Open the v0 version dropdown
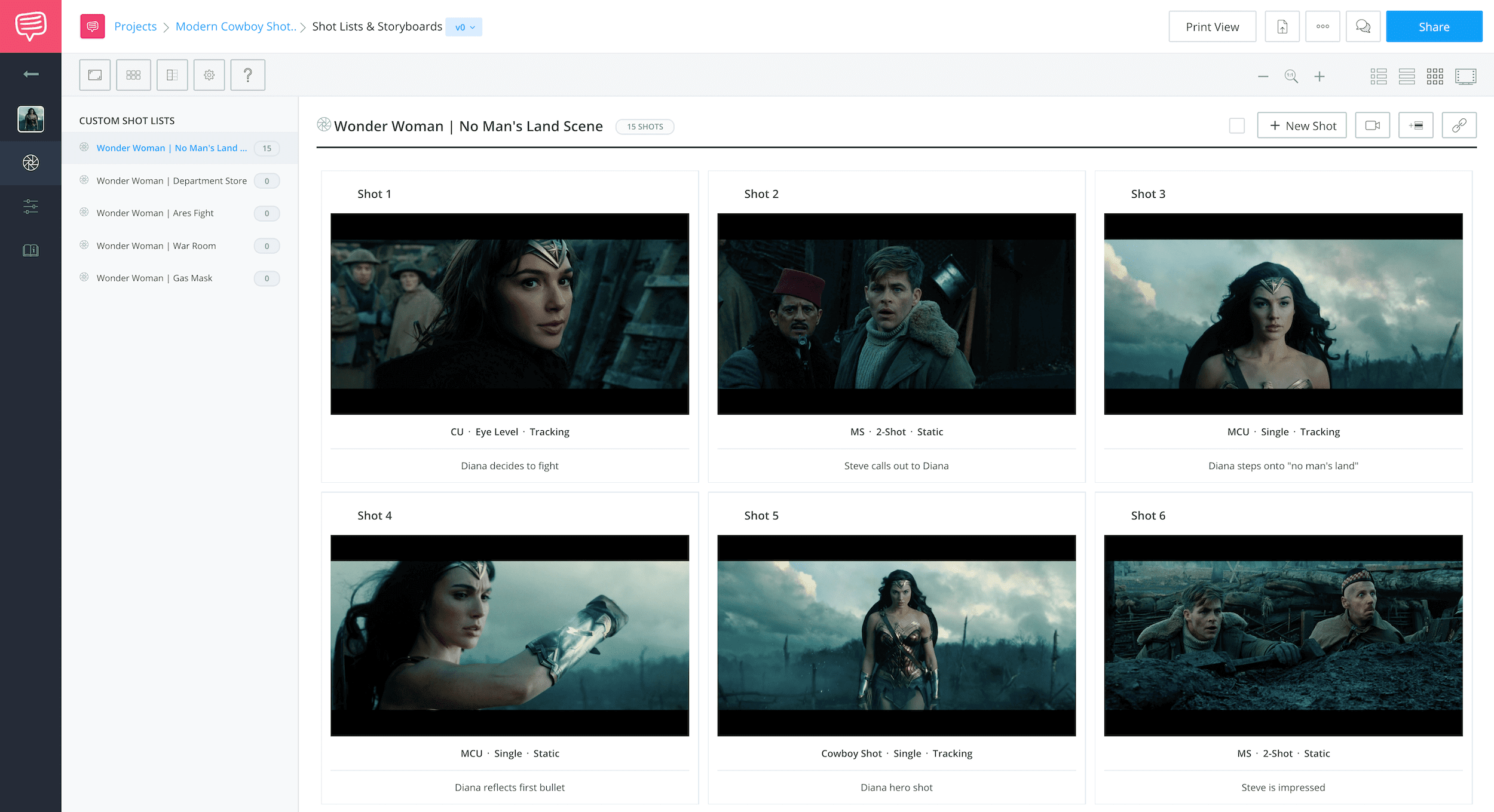Viewport: 1494px width, 812px height. point(464,27)
